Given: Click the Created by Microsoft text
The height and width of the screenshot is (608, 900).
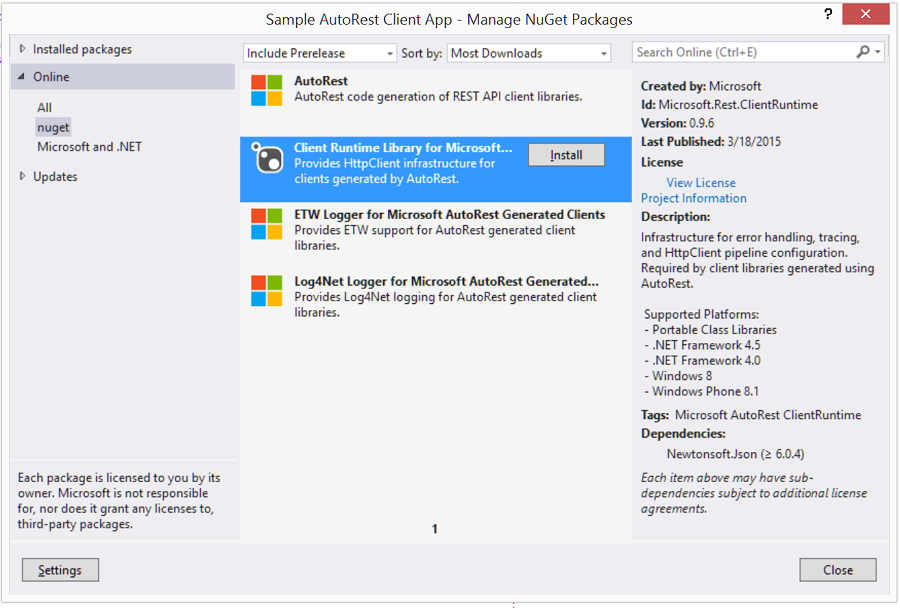Looking at the screenshot, I should tap(701, 86).
